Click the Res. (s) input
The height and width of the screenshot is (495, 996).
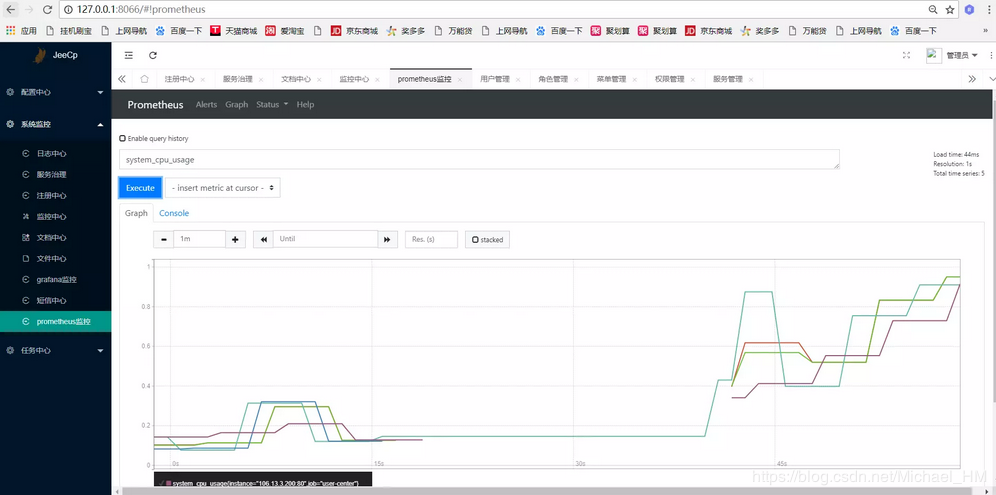pyautogui.click(x=431, y=240)
